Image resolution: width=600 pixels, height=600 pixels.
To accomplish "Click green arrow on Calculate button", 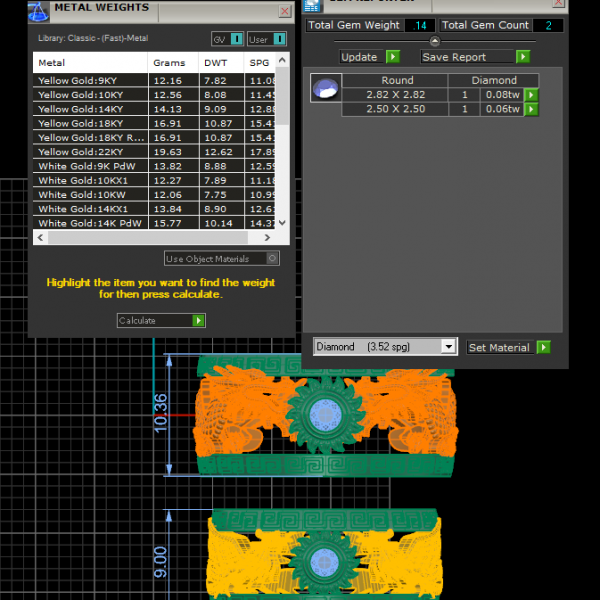I will click(x=199, y=321).
